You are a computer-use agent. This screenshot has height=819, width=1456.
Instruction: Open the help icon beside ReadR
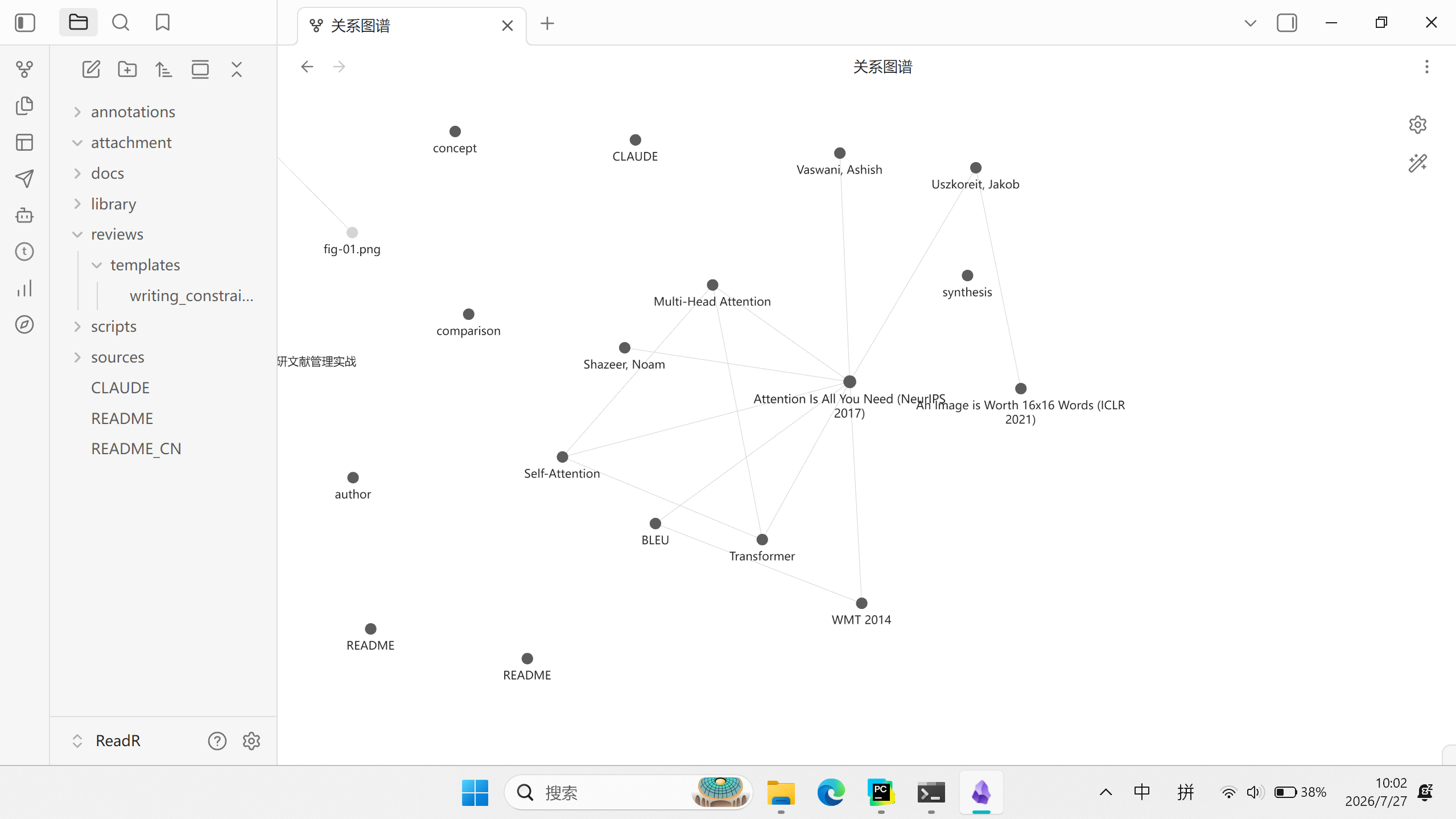[217, 740]
